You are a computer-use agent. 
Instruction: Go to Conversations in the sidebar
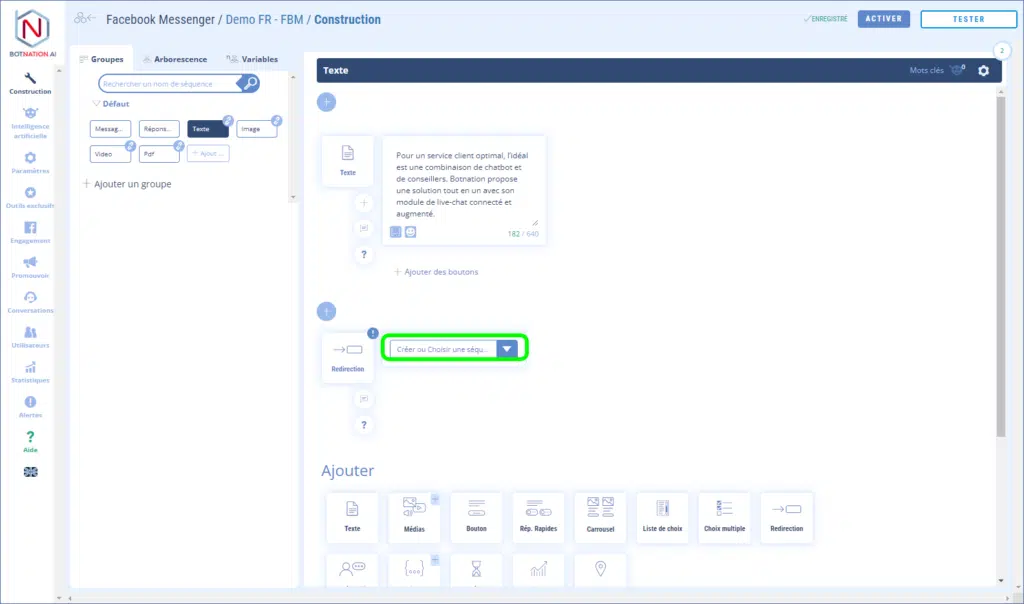(30, 301)
